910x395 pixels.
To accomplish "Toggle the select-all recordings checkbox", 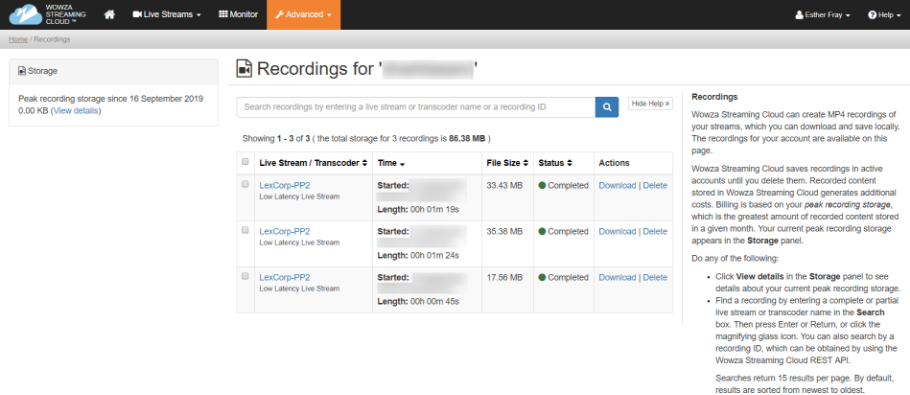I will pos(245,162).
